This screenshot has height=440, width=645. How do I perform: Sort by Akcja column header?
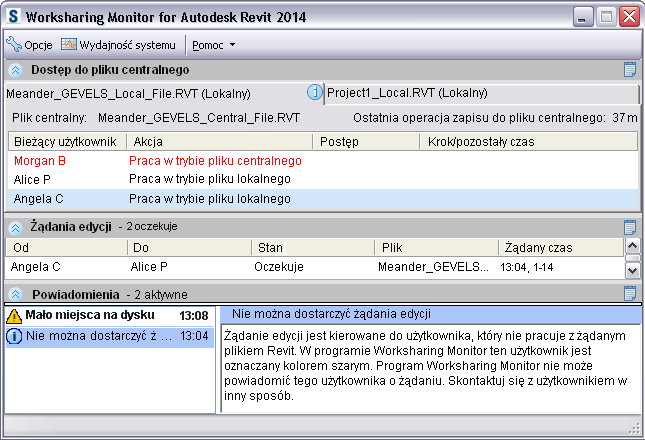point(220,142)
